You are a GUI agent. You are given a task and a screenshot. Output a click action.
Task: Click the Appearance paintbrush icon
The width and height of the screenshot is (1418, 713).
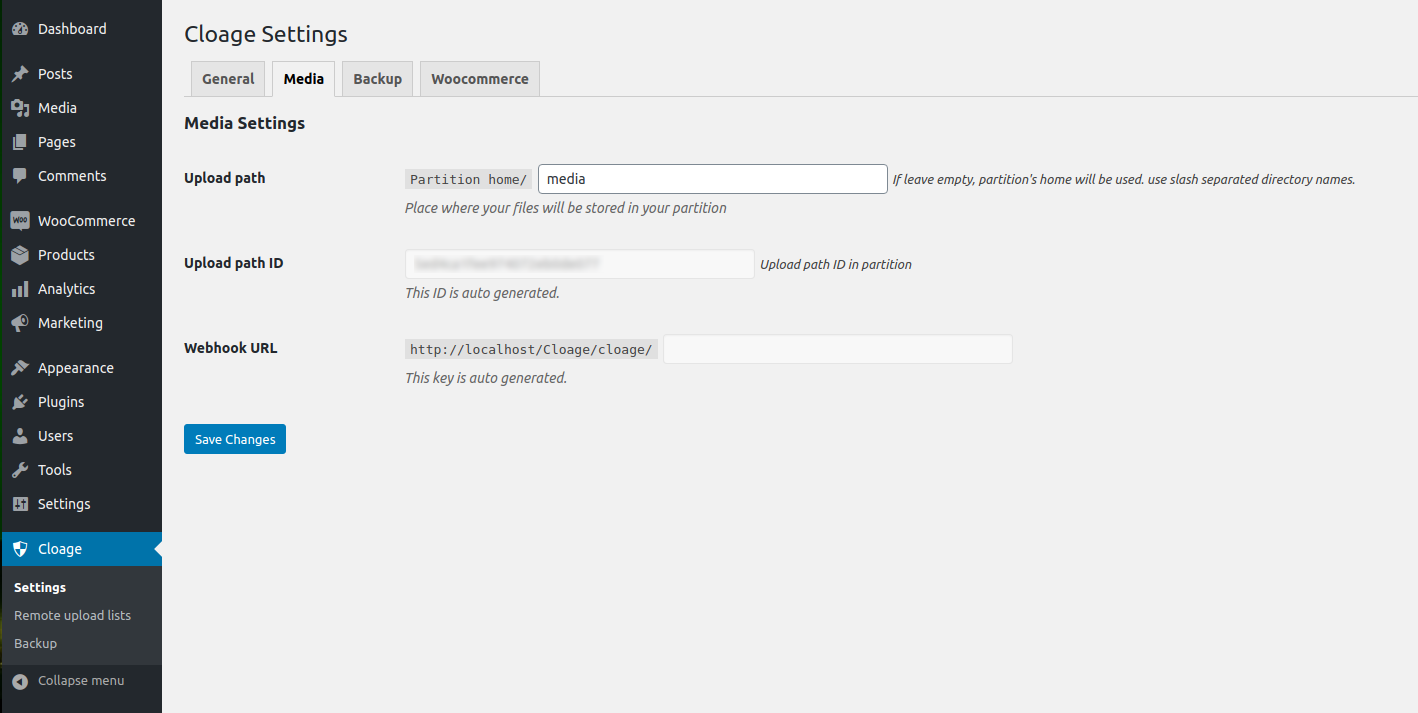[x=20, y=368]
